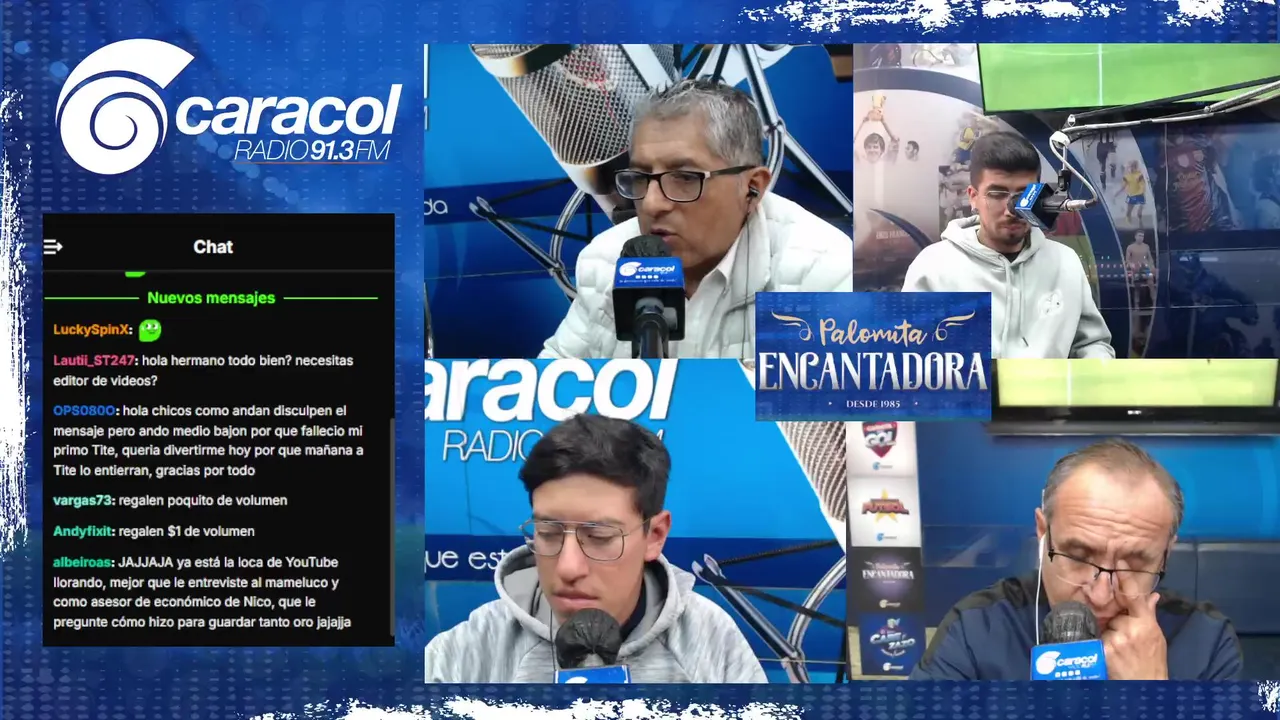This screenshot has width=1280, height=720.
Task: Click the Palomita Encantadora sponsor banner
Action: pyautogui.click(x=872, y=356)
